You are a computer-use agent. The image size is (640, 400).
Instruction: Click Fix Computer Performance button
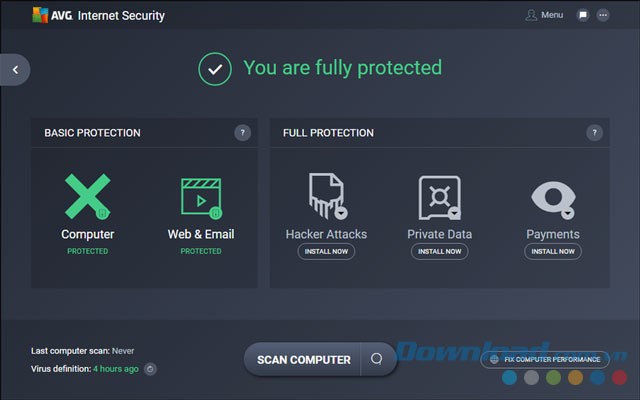point(545,360)
